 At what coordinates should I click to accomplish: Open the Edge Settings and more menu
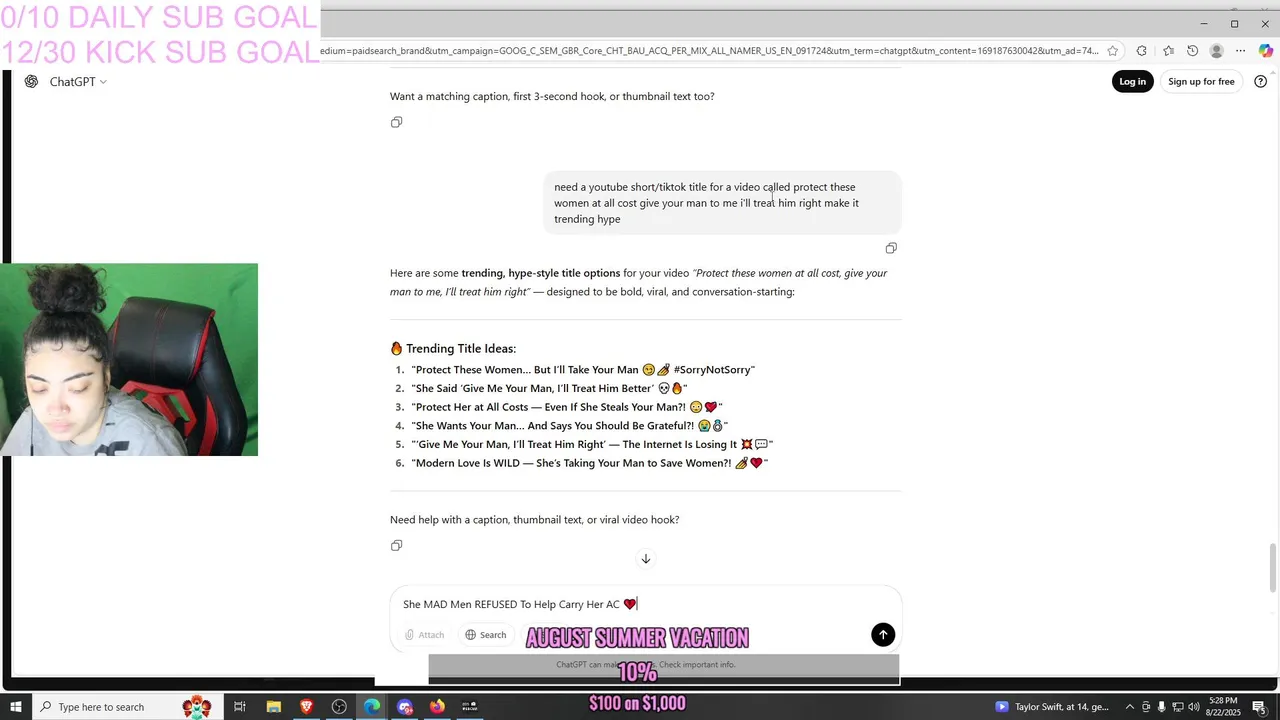coord(1241,51)
